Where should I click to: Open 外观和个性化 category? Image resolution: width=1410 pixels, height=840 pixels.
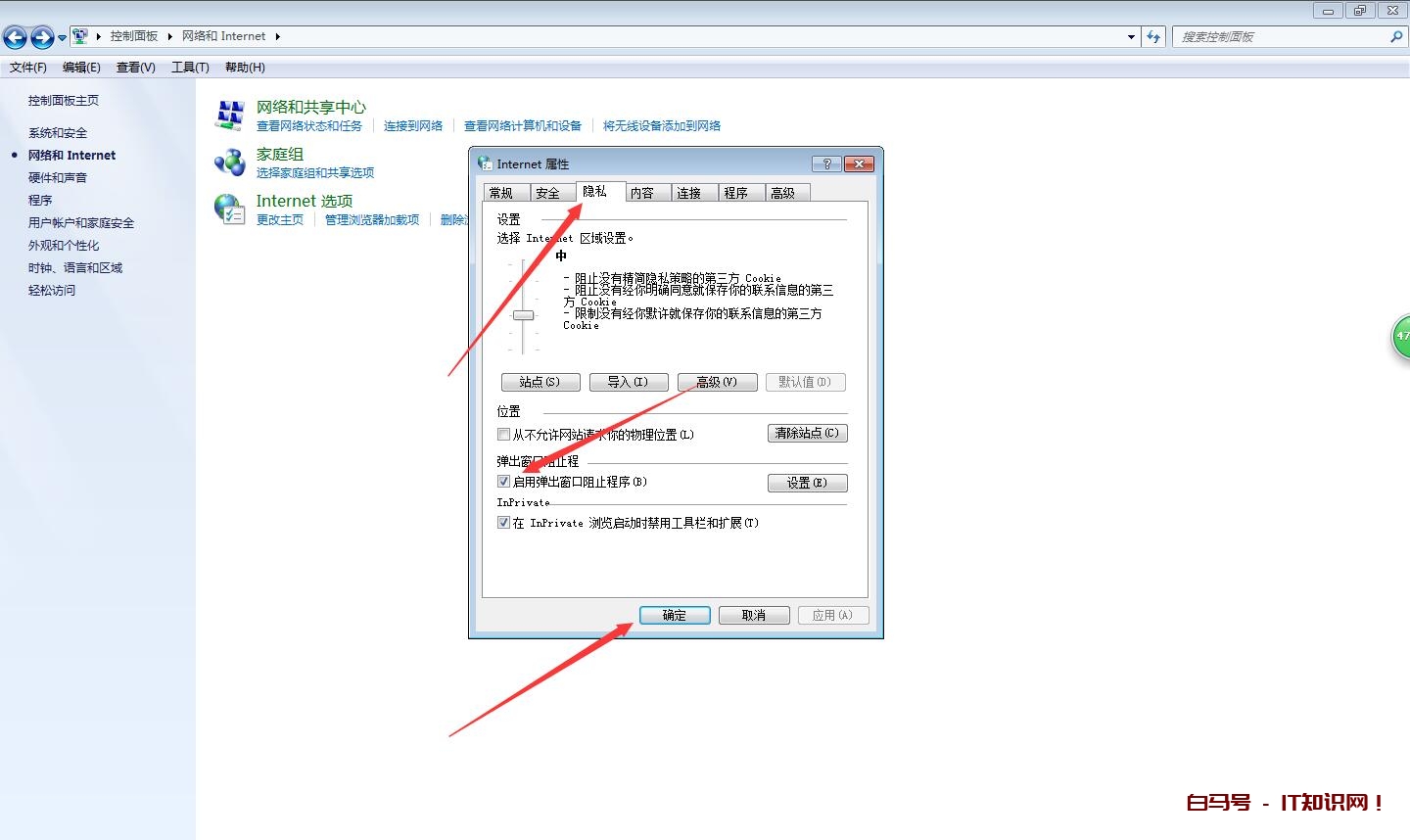click(64, 246)
